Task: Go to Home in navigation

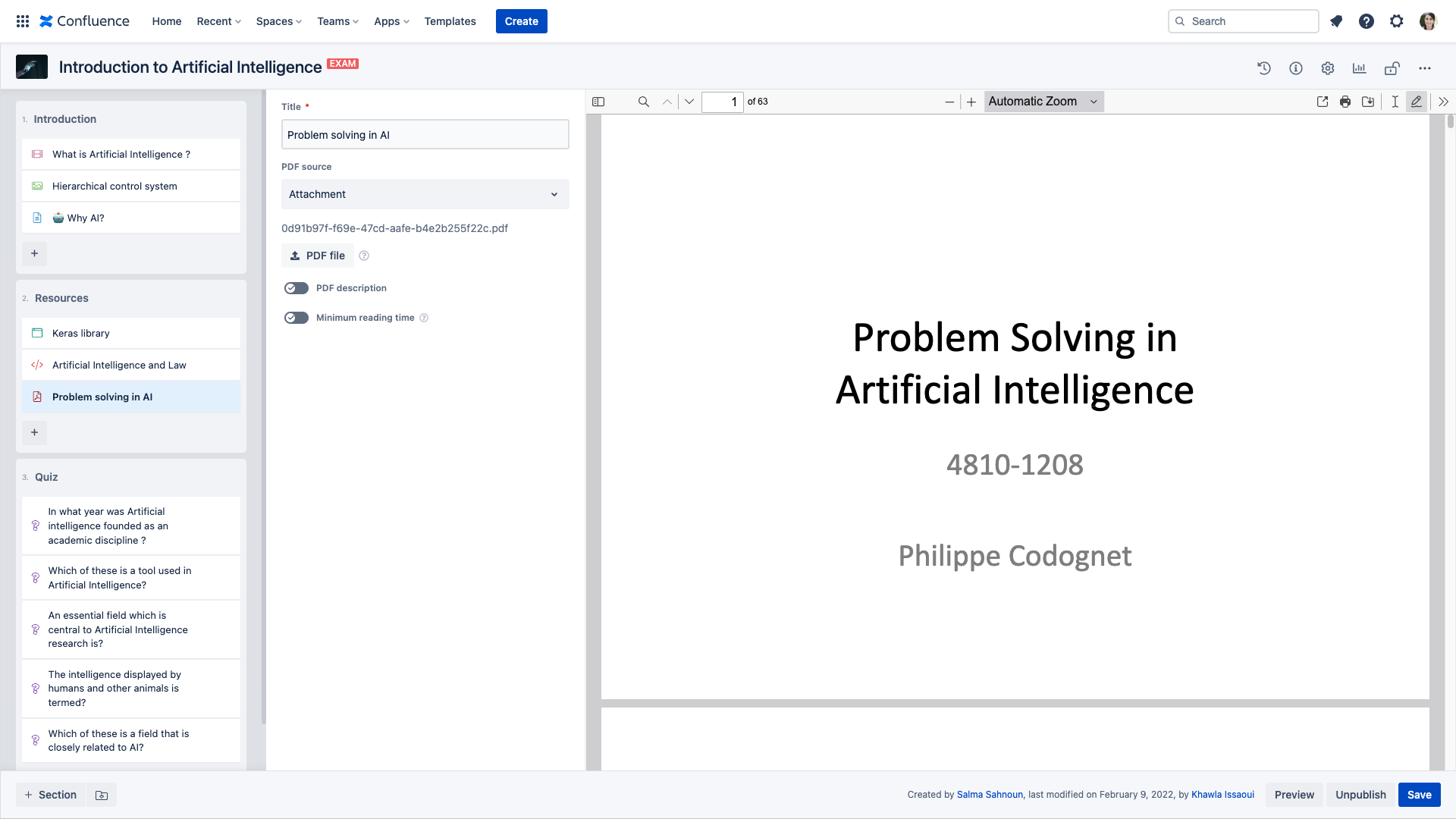Action: 166,21
